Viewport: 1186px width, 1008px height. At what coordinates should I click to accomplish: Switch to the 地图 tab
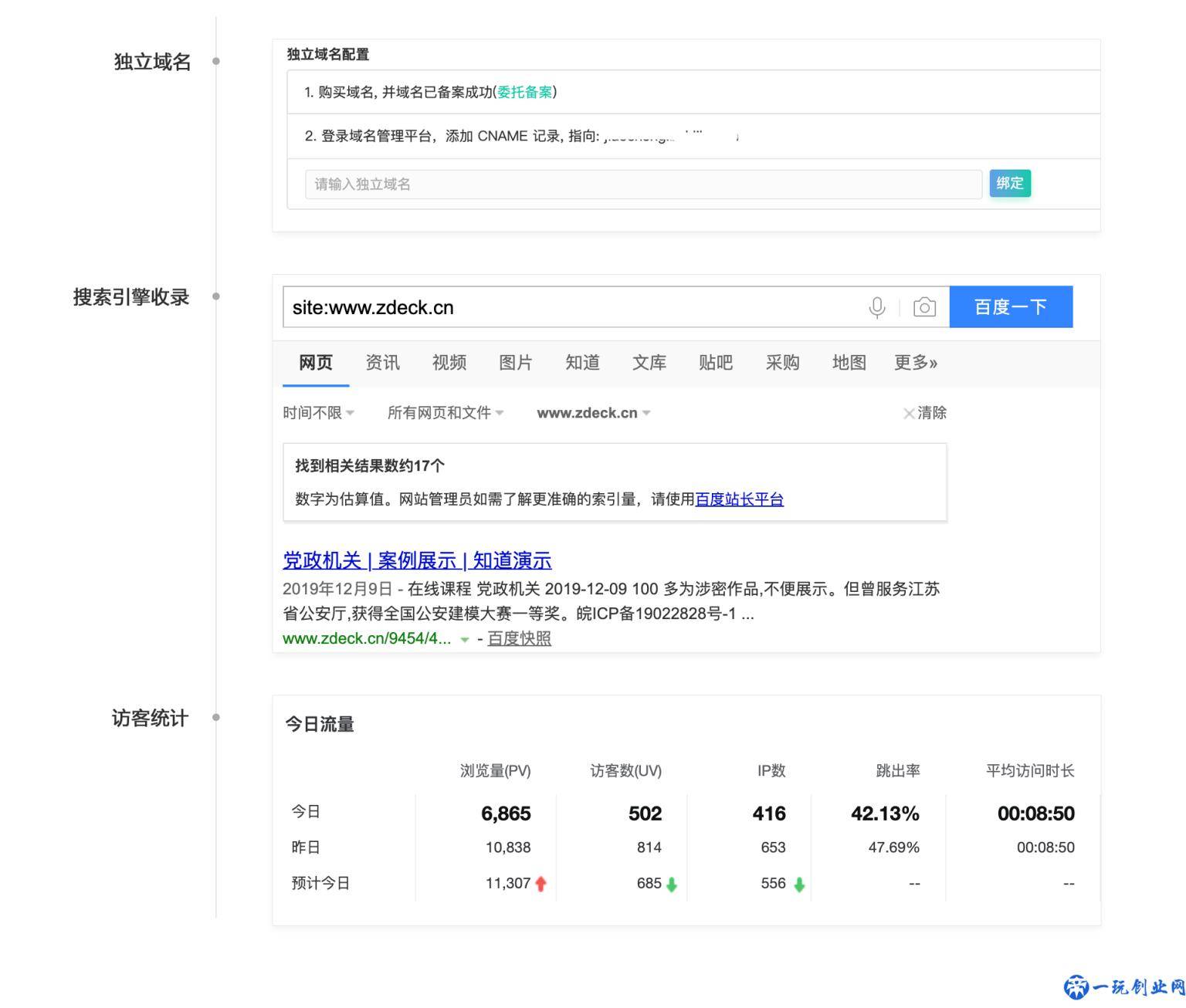849,363
